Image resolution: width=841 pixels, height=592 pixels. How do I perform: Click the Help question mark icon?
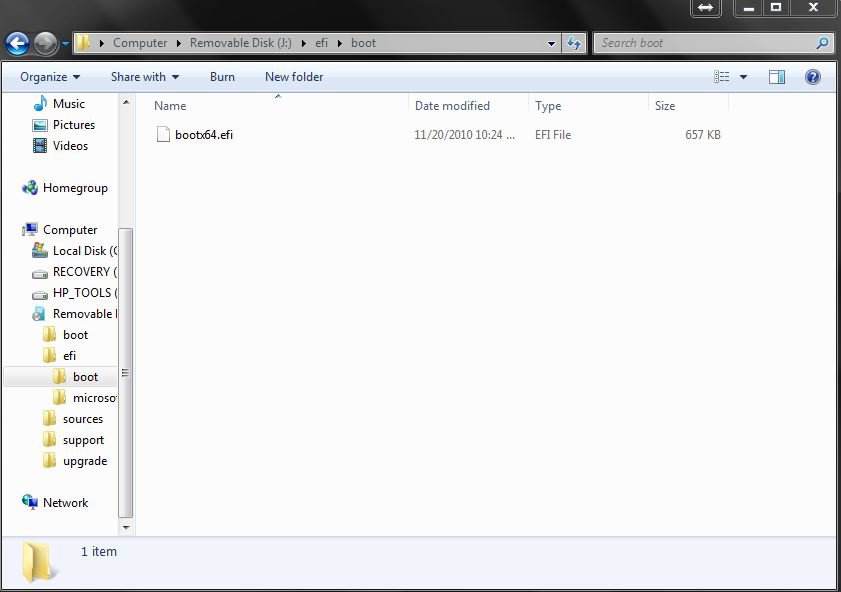812,77
